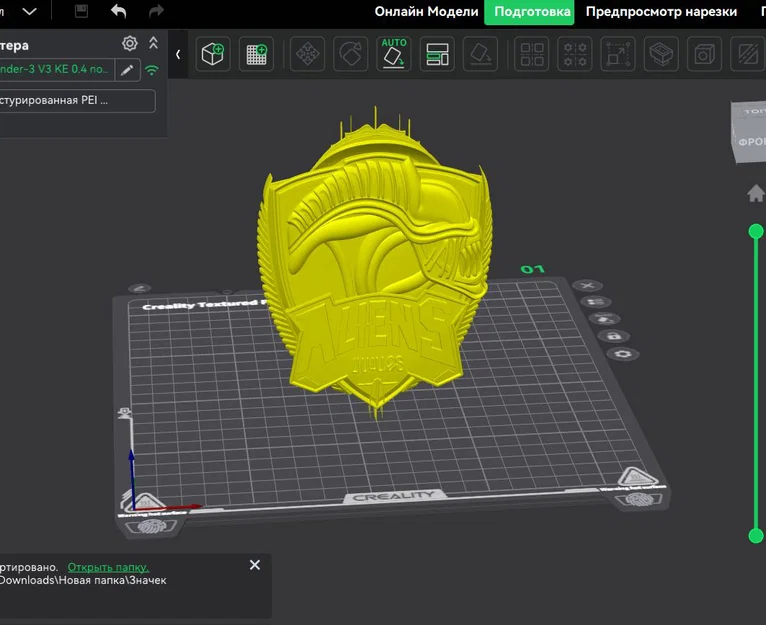Reset the view with home icon

click(755, 193)
